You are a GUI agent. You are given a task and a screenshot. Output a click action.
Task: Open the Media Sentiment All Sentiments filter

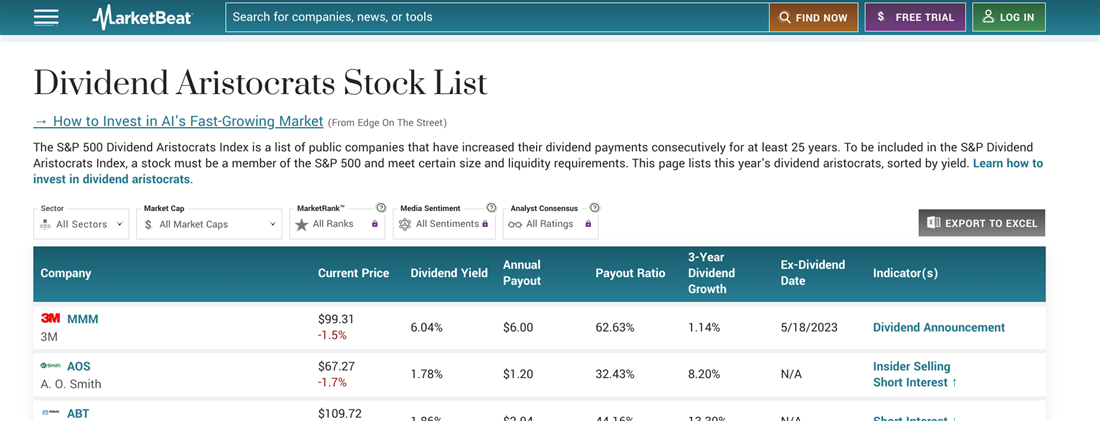tap(444, 224)
